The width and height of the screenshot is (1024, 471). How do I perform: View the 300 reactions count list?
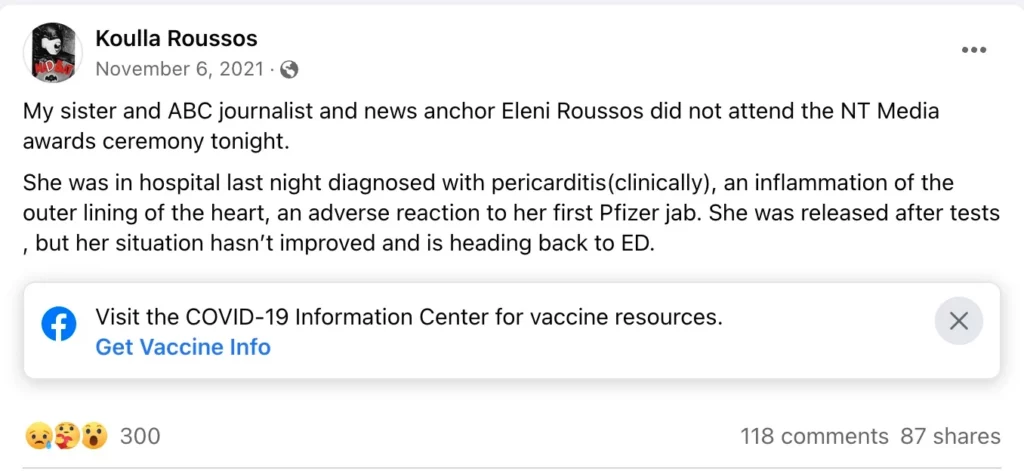click(x=140, y=436)
